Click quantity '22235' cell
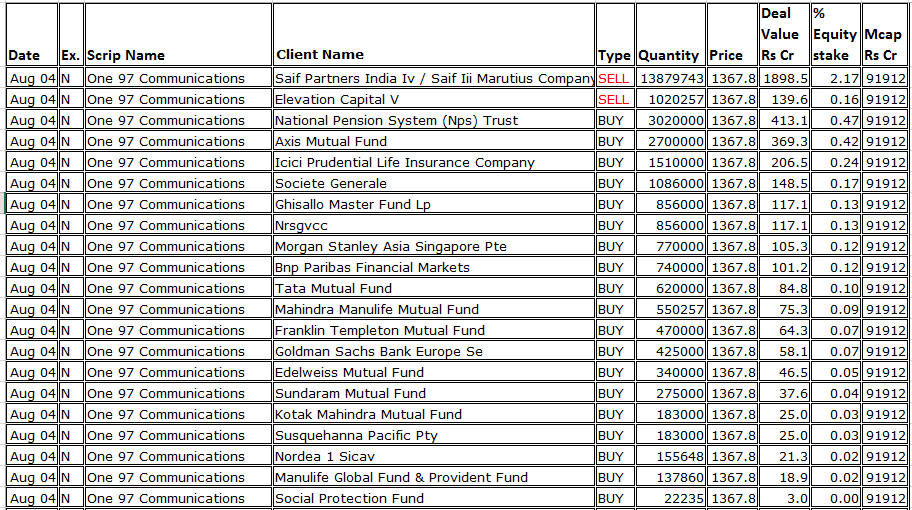This screenshot has height=510, width=912. pyautogui.click(x=671, y=498)
